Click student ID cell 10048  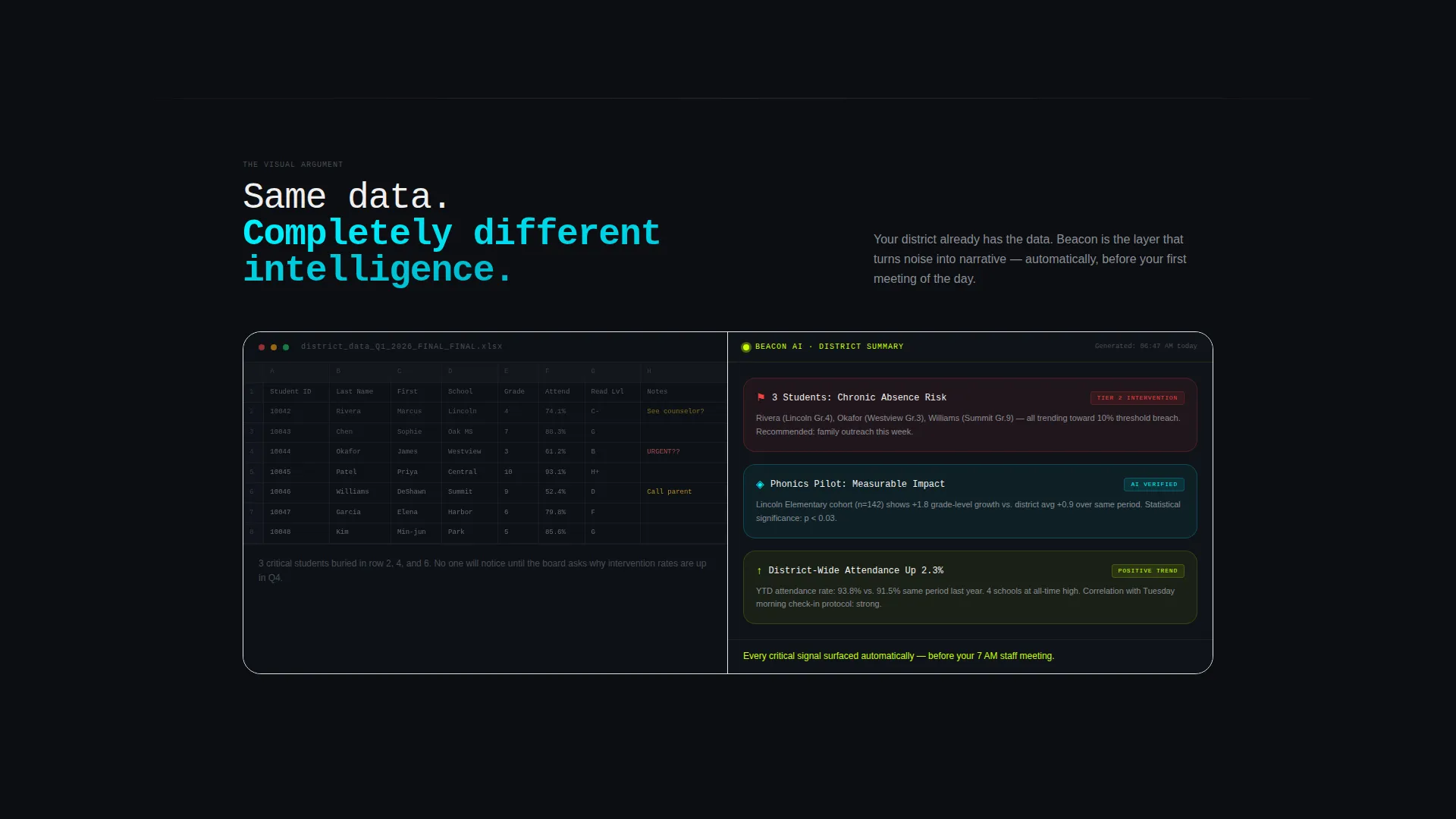click(x=297, y=532)
